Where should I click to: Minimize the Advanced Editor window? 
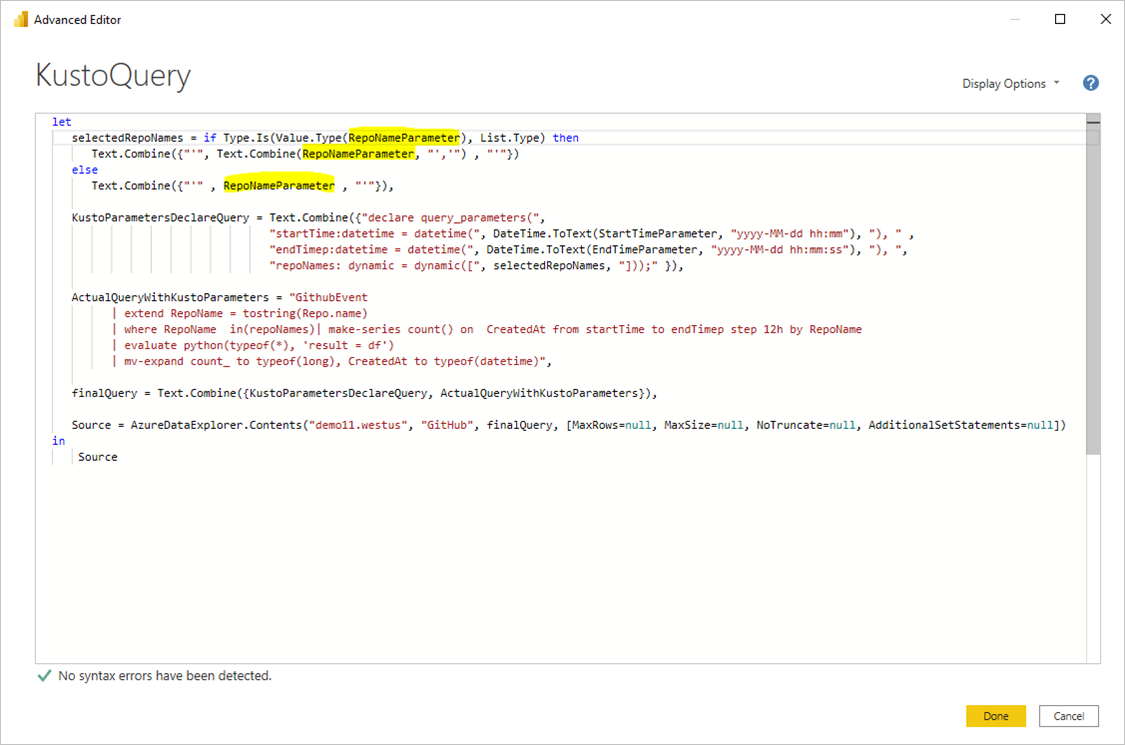pyautogui.click(x=1014, y=18)
